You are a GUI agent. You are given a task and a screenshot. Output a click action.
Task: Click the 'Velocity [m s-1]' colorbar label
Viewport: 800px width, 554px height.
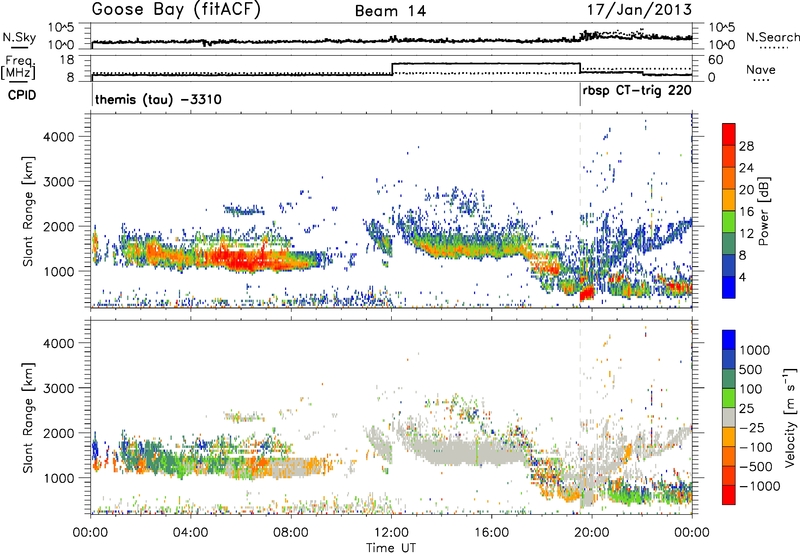(791, 417)
